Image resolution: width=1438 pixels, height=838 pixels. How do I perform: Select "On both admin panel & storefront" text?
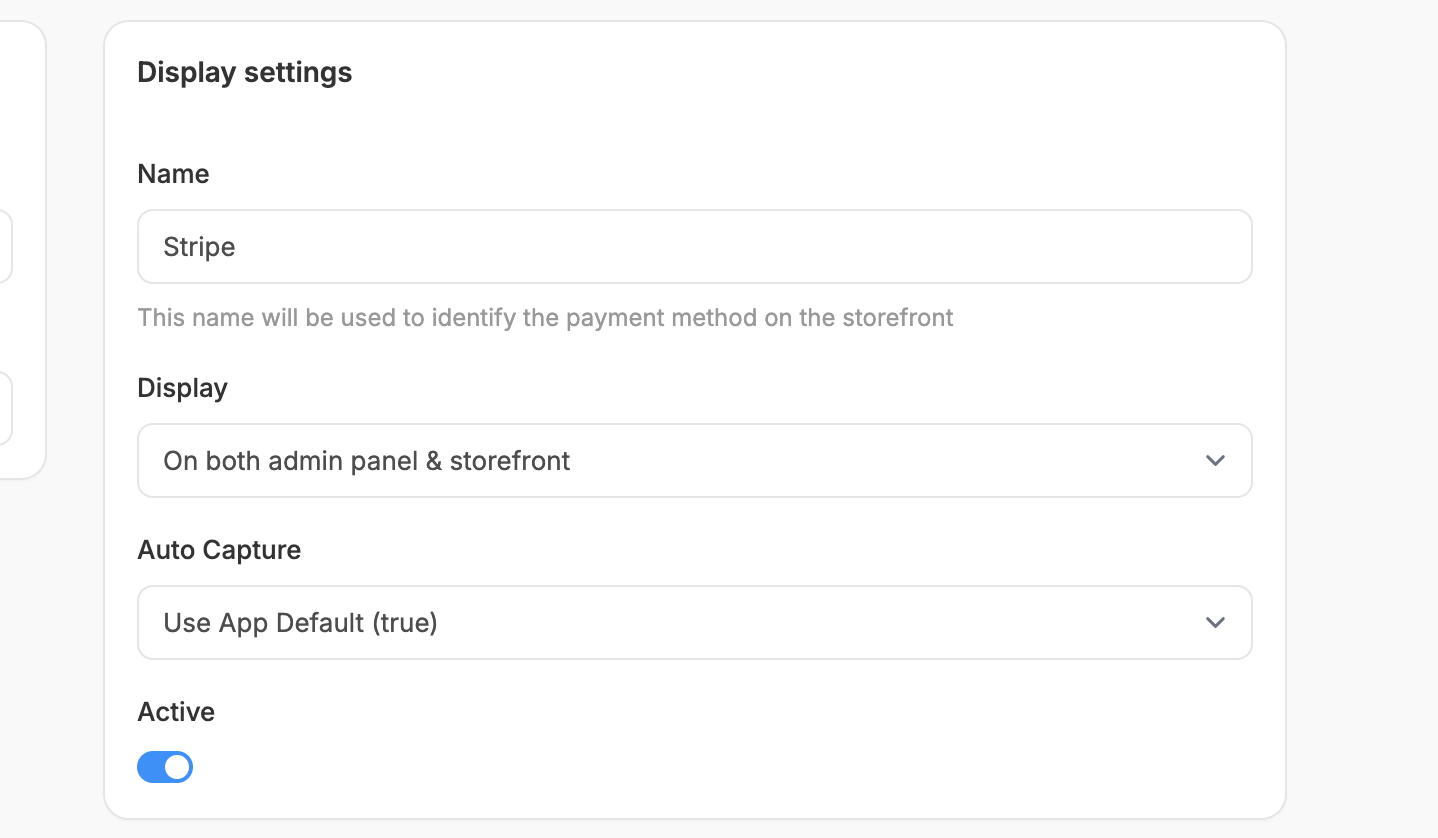pos(367,461)
